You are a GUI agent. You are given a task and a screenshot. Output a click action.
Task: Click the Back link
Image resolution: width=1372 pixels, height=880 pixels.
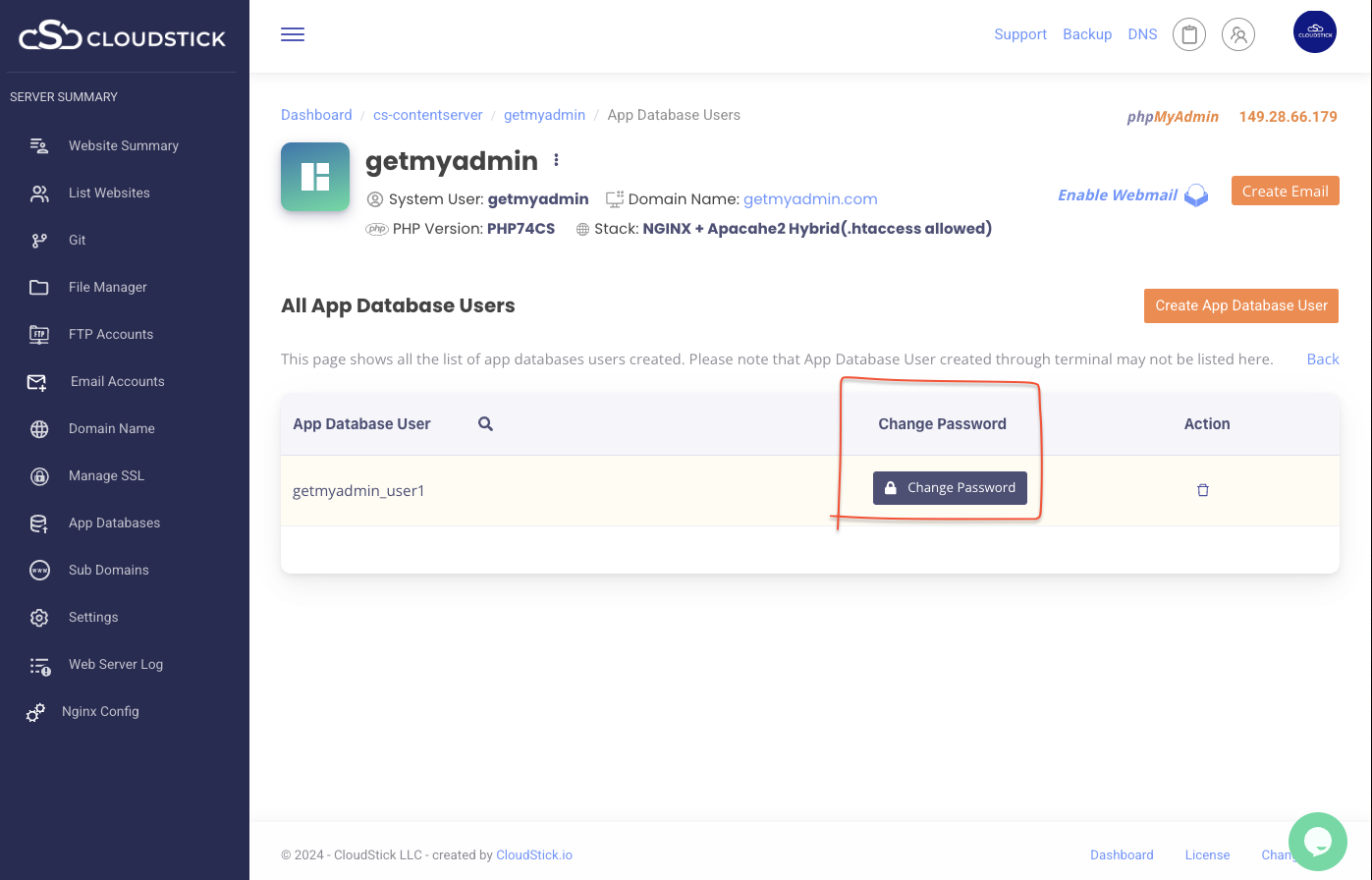click(x=1322, y=359)
